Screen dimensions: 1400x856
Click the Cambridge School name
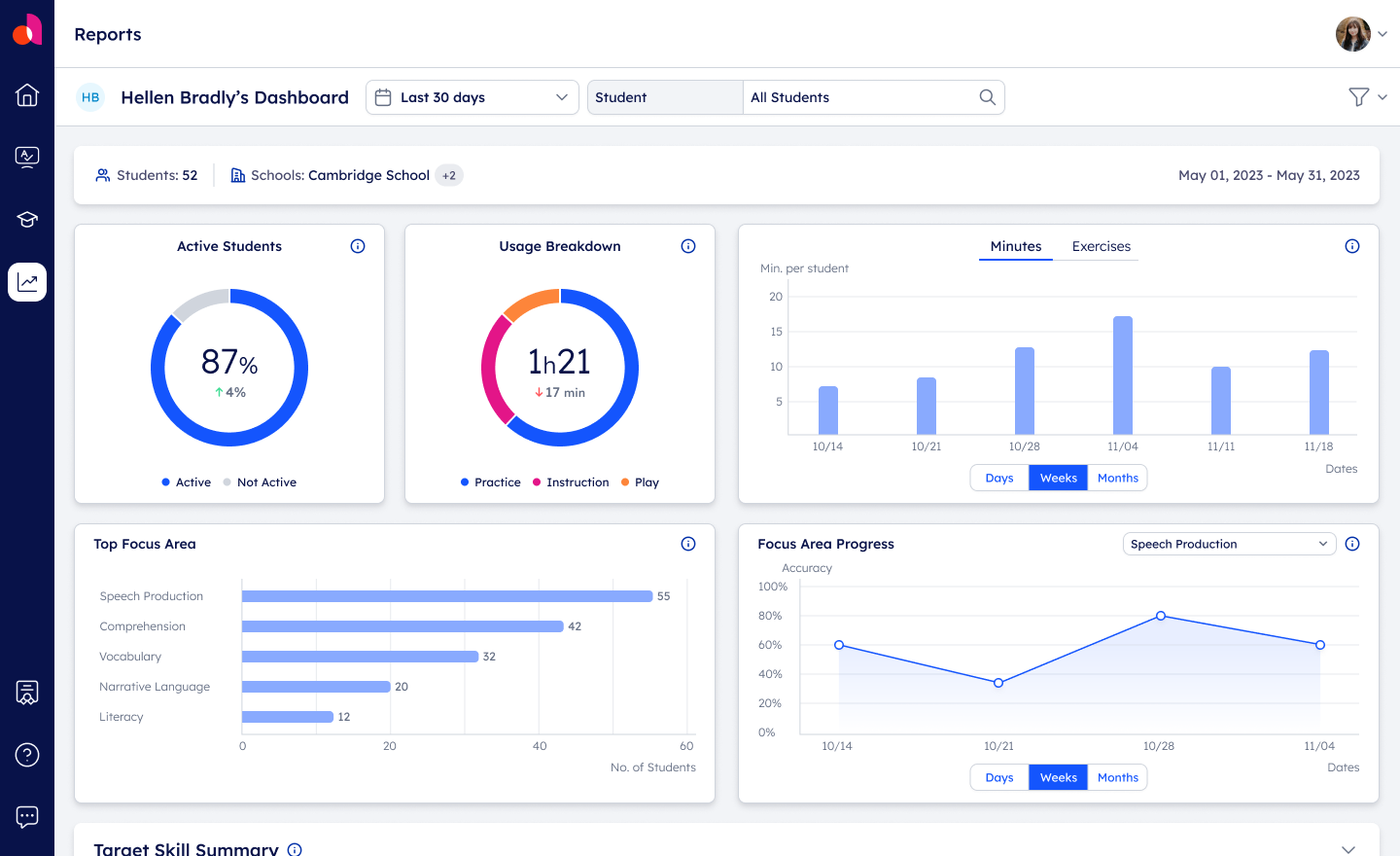[x=368, y=175]
